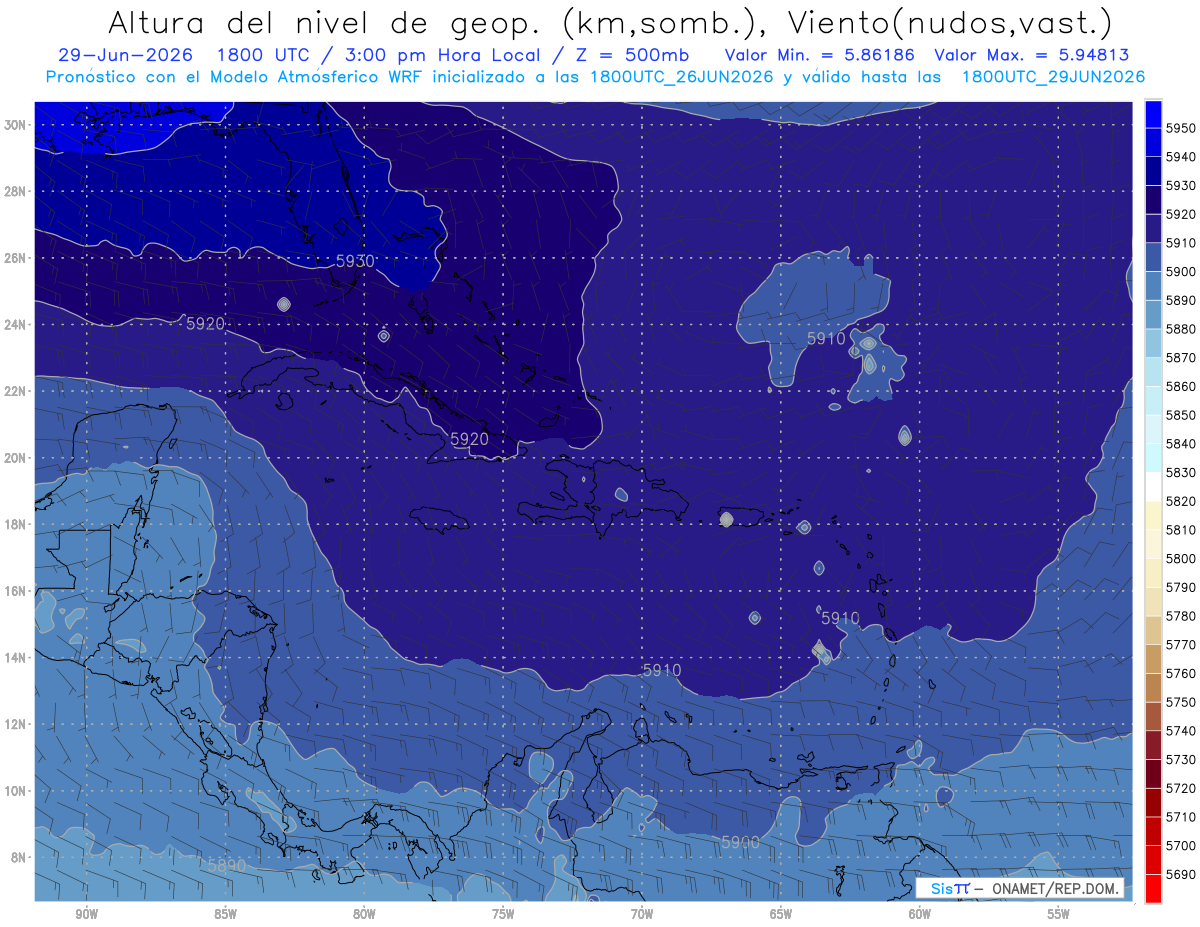Pick the white colorbar swatch between 5820 and 5830

pos(1153,486)
